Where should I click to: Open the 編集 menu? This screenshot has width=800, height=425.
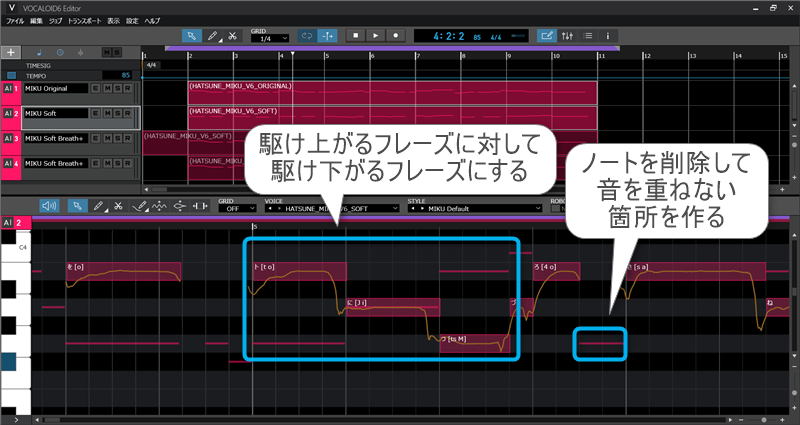[36, 21]
